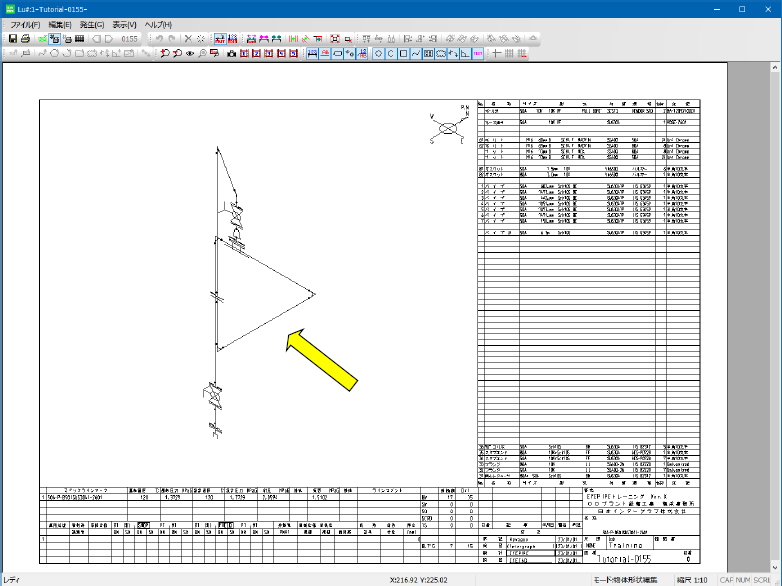The width and height of the screenshot is (782, 586).
Task: Click the Save floppy disk icon
Action: point(13,38)
